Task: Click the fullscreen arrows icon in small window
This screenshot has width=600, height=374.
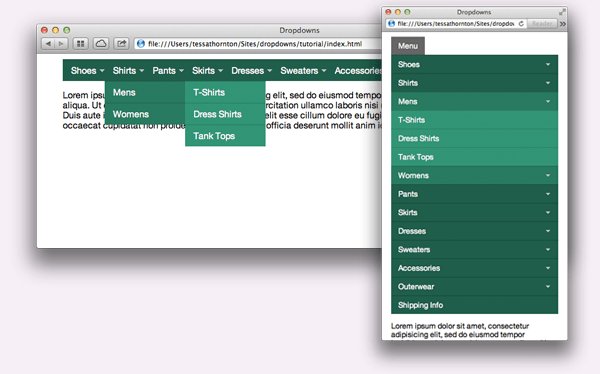Action: point(562,12)
